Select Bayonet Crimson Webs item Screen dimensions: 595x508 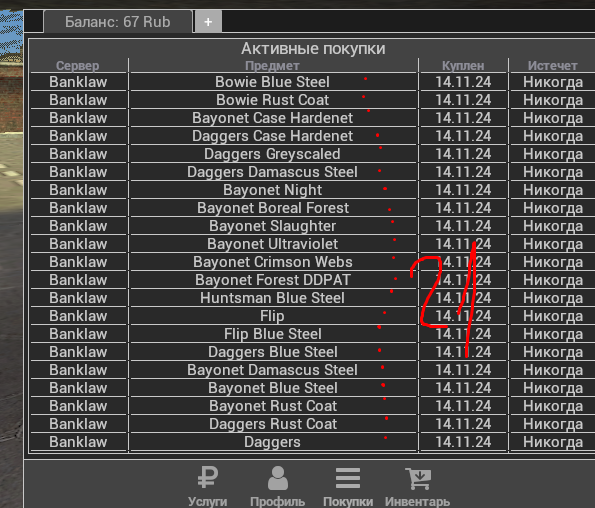272,262
